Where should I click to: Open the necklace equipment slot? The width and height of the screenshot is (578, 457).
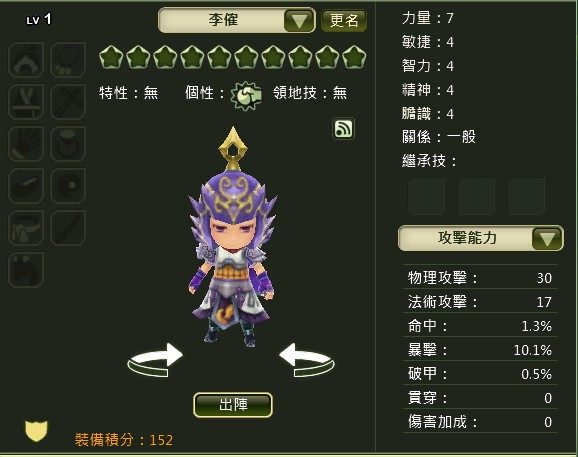68,59
